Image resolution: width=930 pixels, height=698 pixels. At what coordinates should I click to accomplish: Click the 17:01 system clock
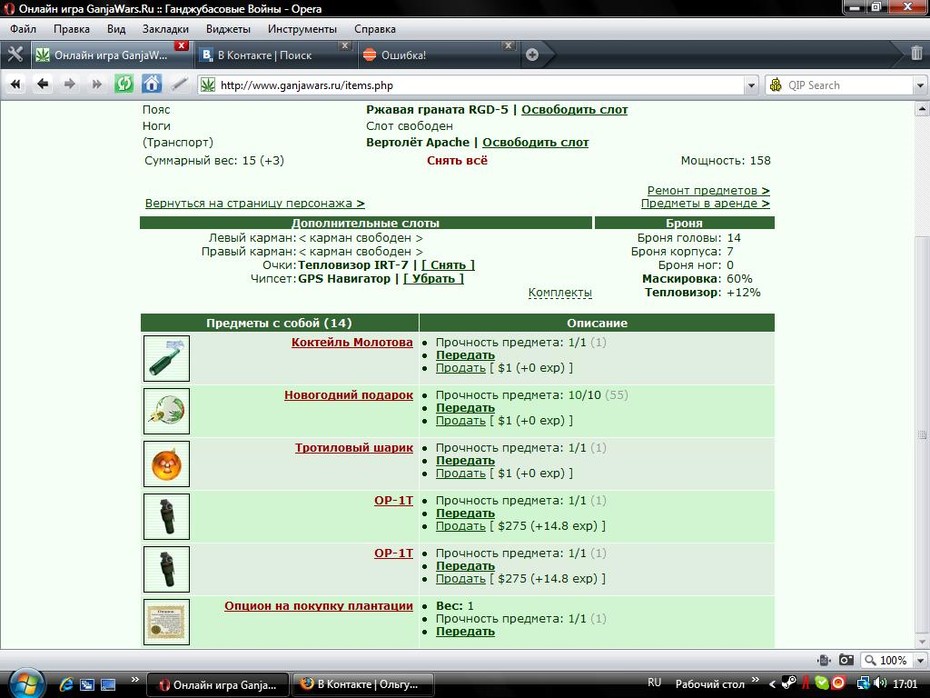click(905, 684)
